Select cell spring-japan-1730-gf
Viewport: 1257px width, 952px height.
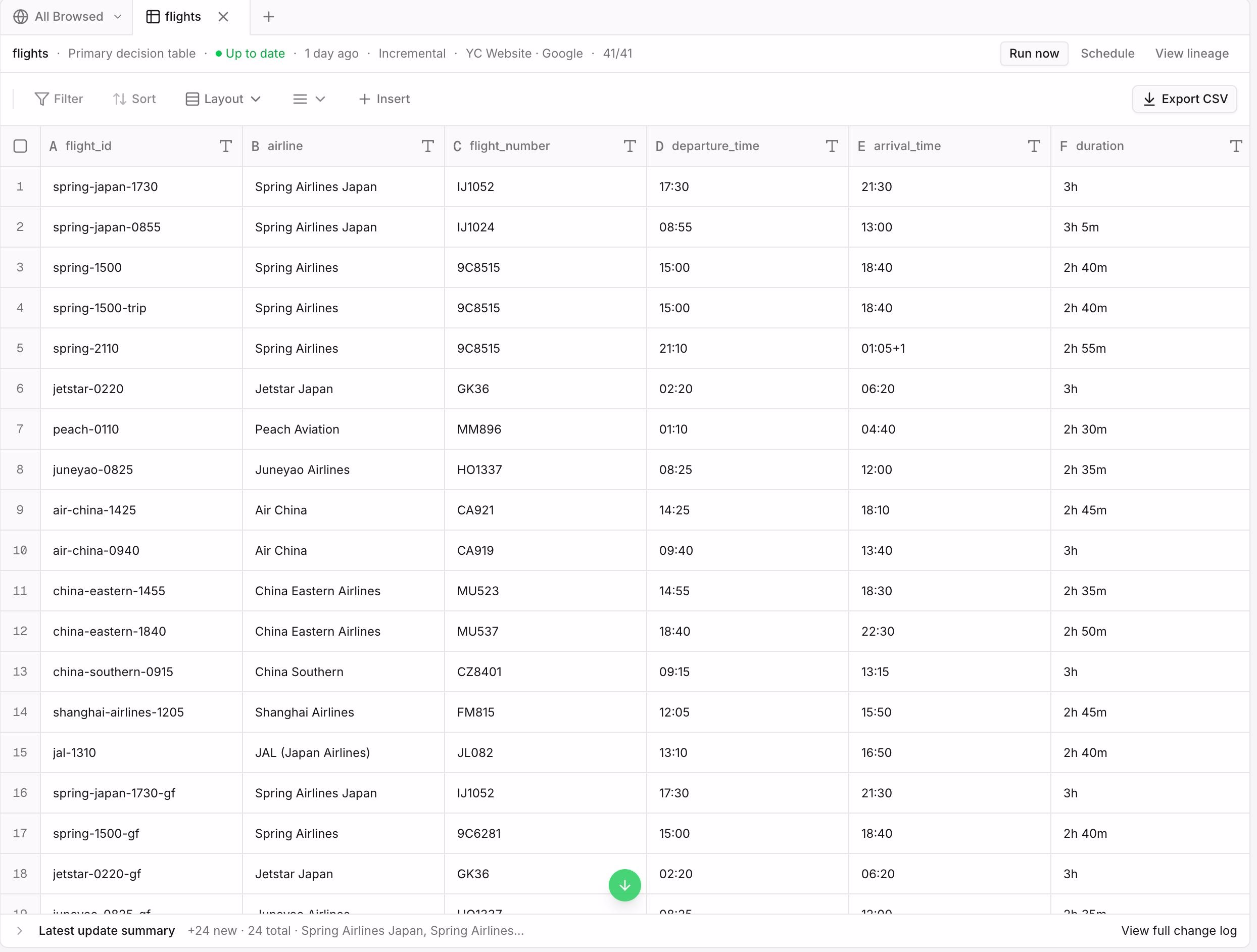coord(141,793)
